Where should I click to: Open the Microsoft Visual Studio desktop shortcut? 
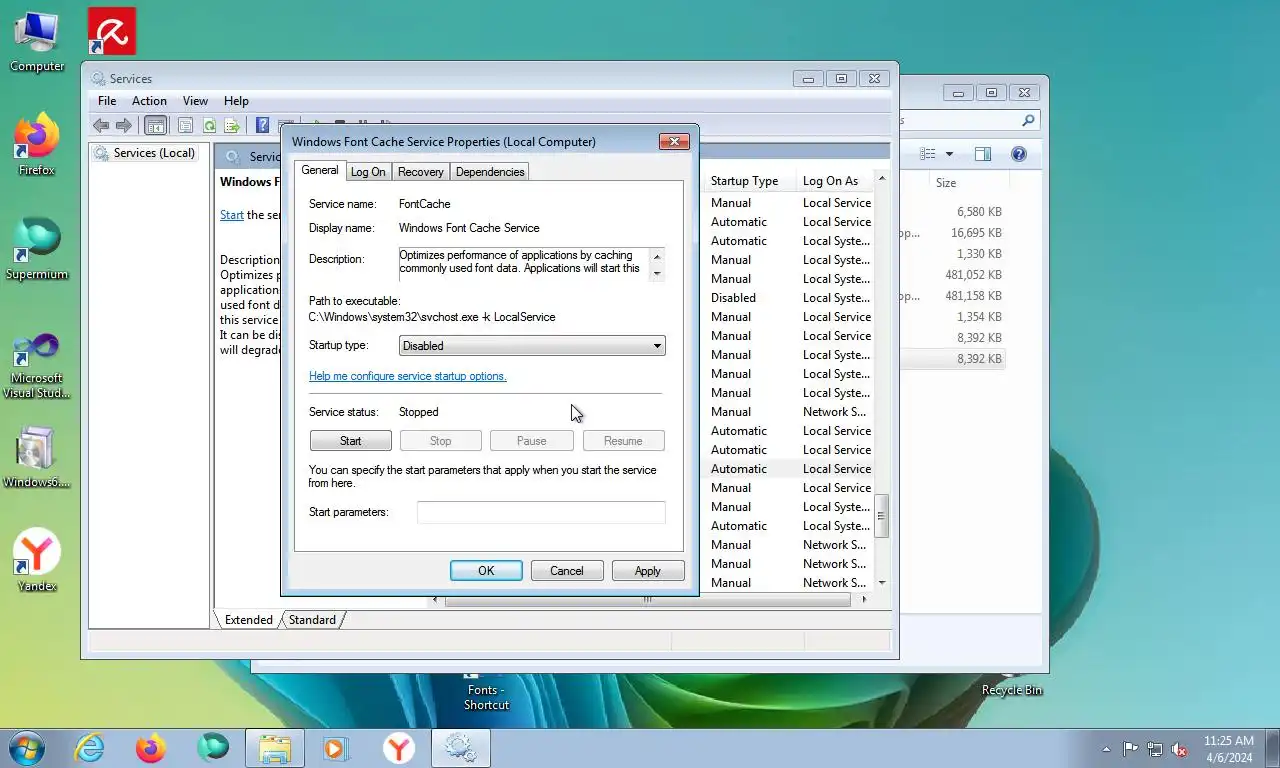[37, 366]
